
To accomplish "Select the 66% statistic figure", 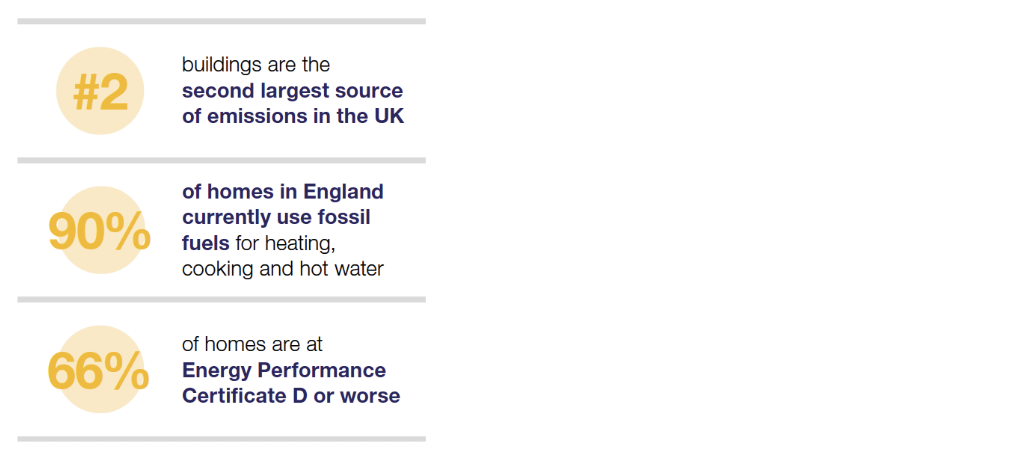I will pos(99,372).
